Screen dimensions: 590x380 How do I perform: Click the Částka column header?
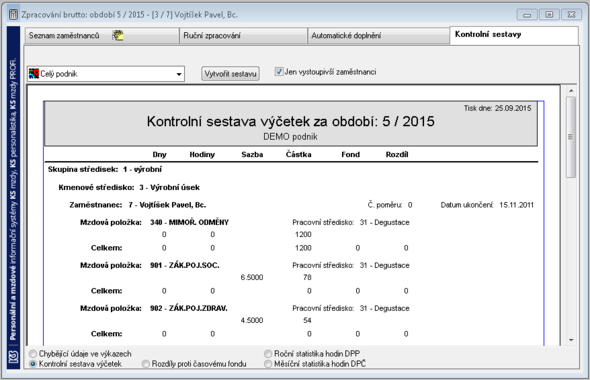[298, 154]
